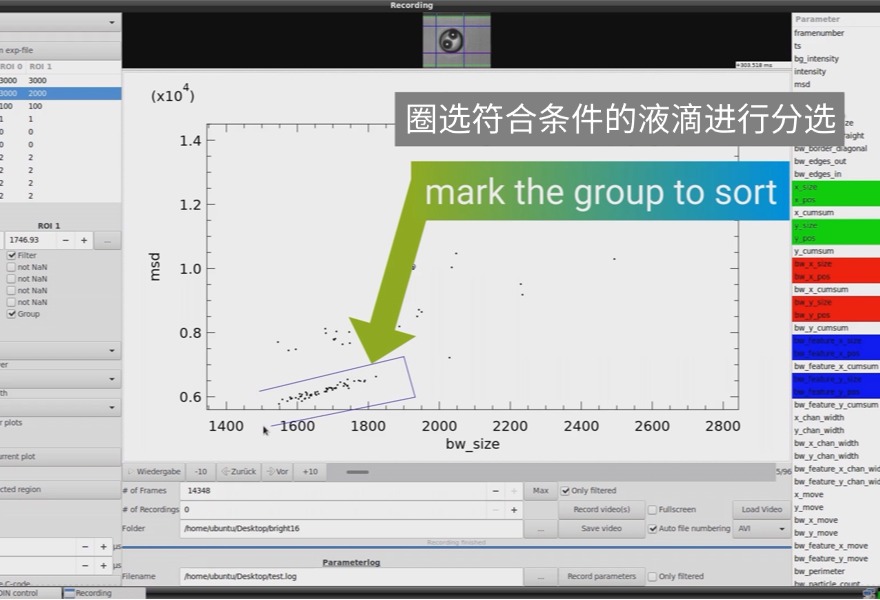Browse for the Folder path with the ... button
The width and height of the screenshot is (880, 600).
click(540, 529)
